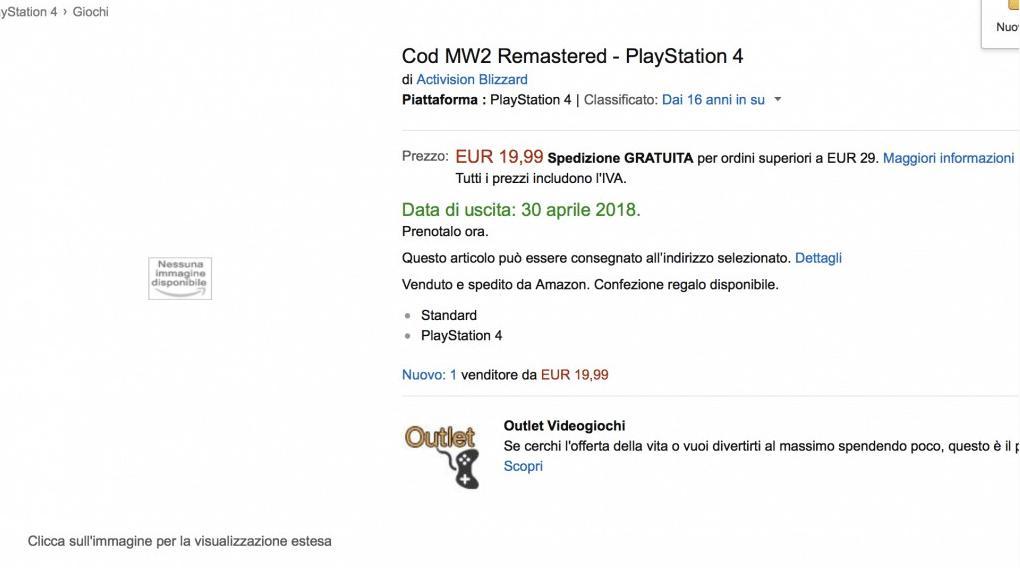The image size is (1020, 568).
Task: Click the 'Outlet Videogiochi' heading
Action: (564, 426)
